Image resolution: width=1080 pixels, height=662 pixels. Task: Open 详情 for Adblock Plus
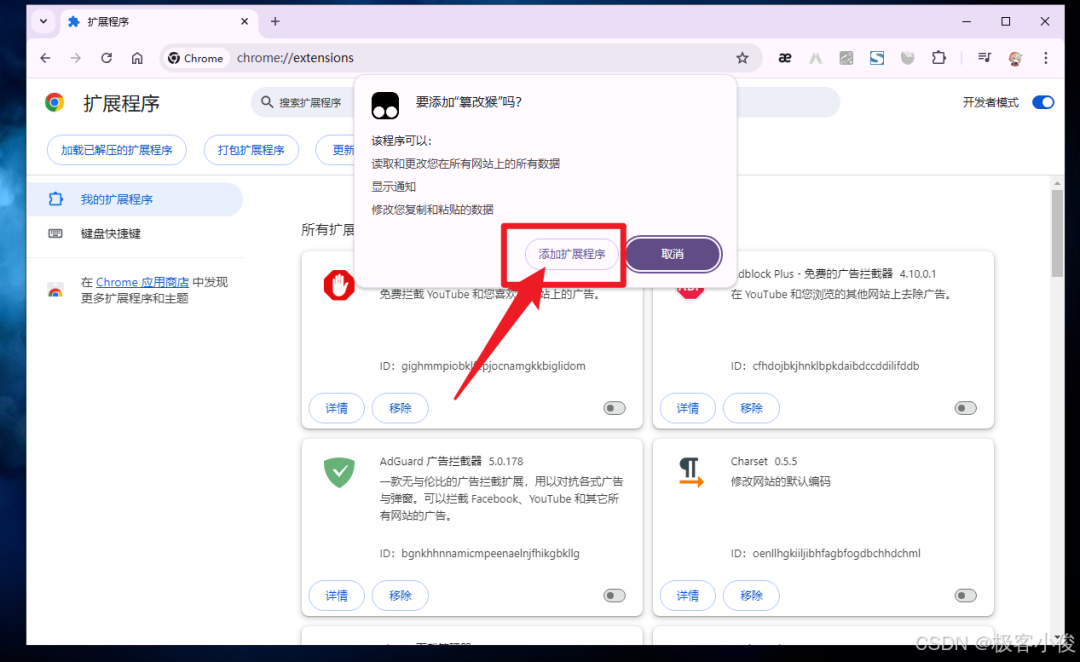click(687, 408)
